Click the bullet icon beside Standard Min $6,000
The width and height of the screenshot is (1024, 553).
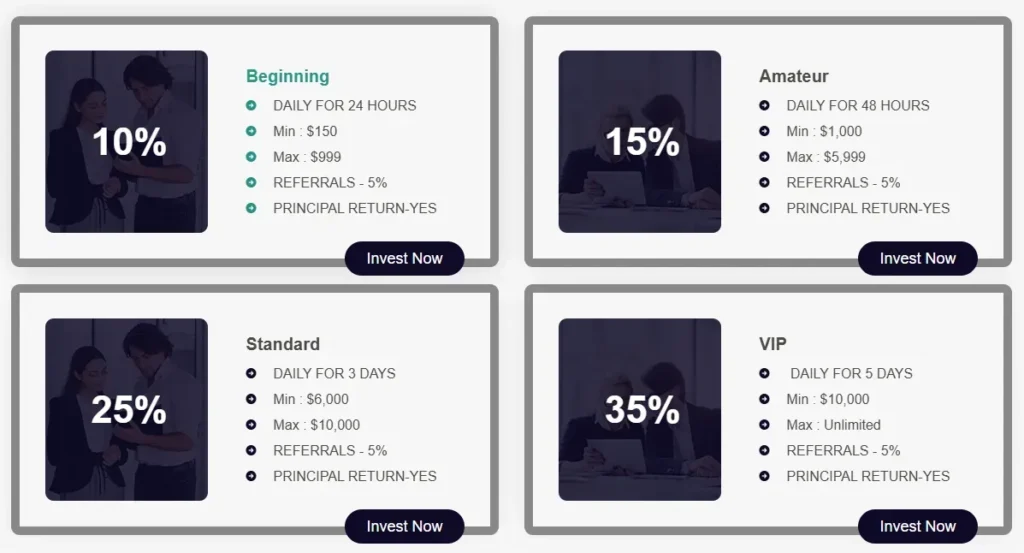click(251, 399)
